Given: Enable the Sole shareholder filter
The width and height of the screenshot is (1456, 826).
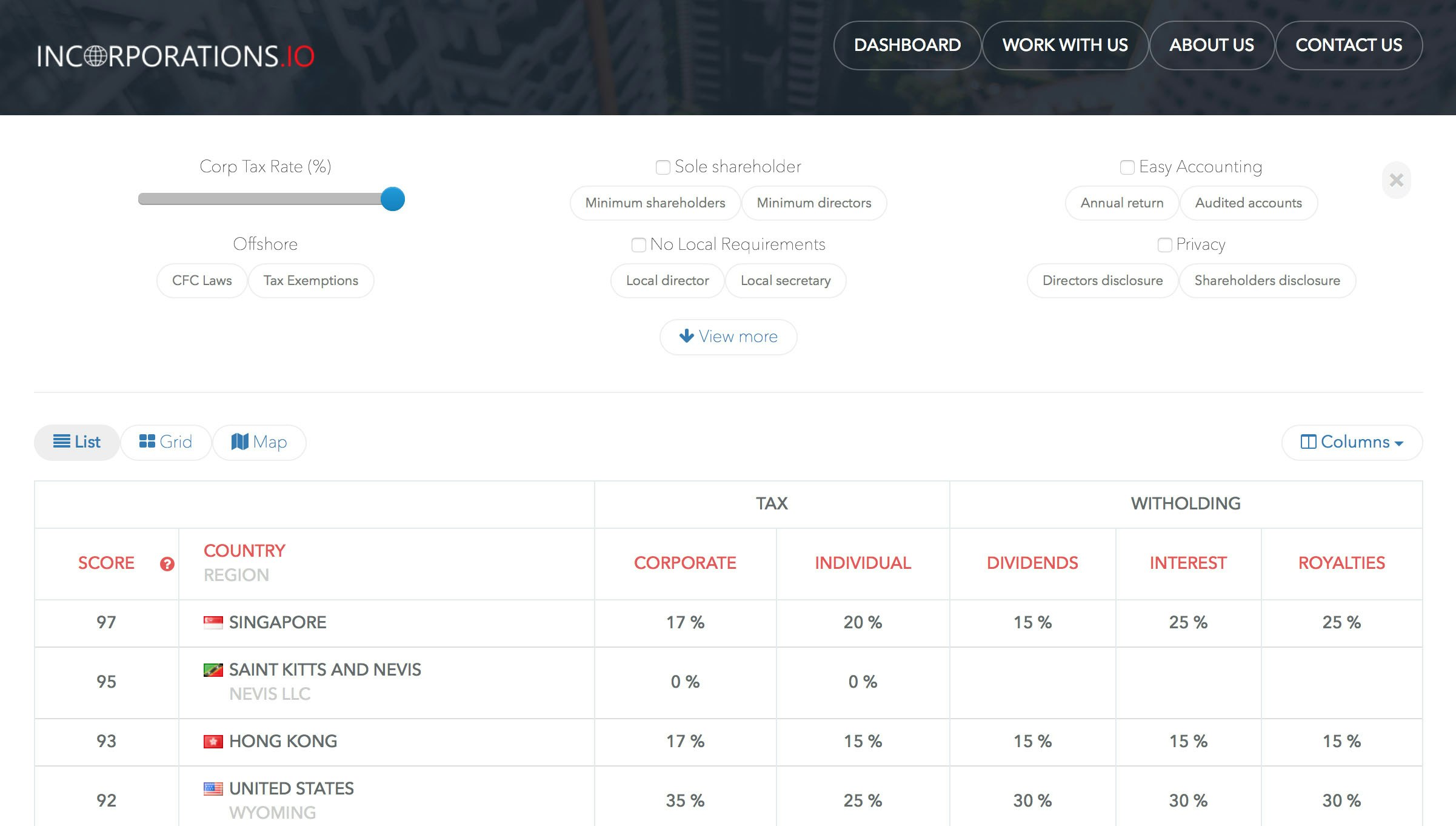Looking at the screenshot, I should point(662,167).
